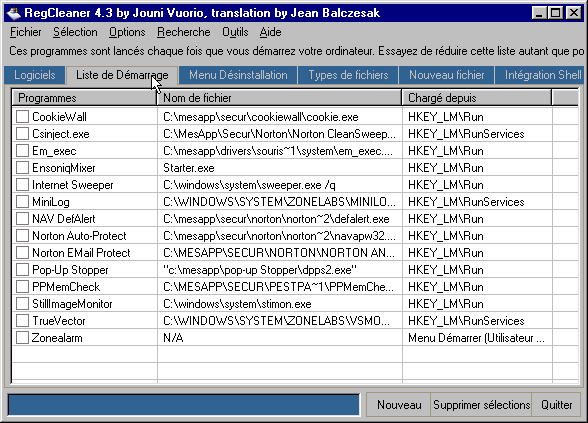Enable the Em_exec checkbox
Screen dimensions: 588x423
point(22,151)
